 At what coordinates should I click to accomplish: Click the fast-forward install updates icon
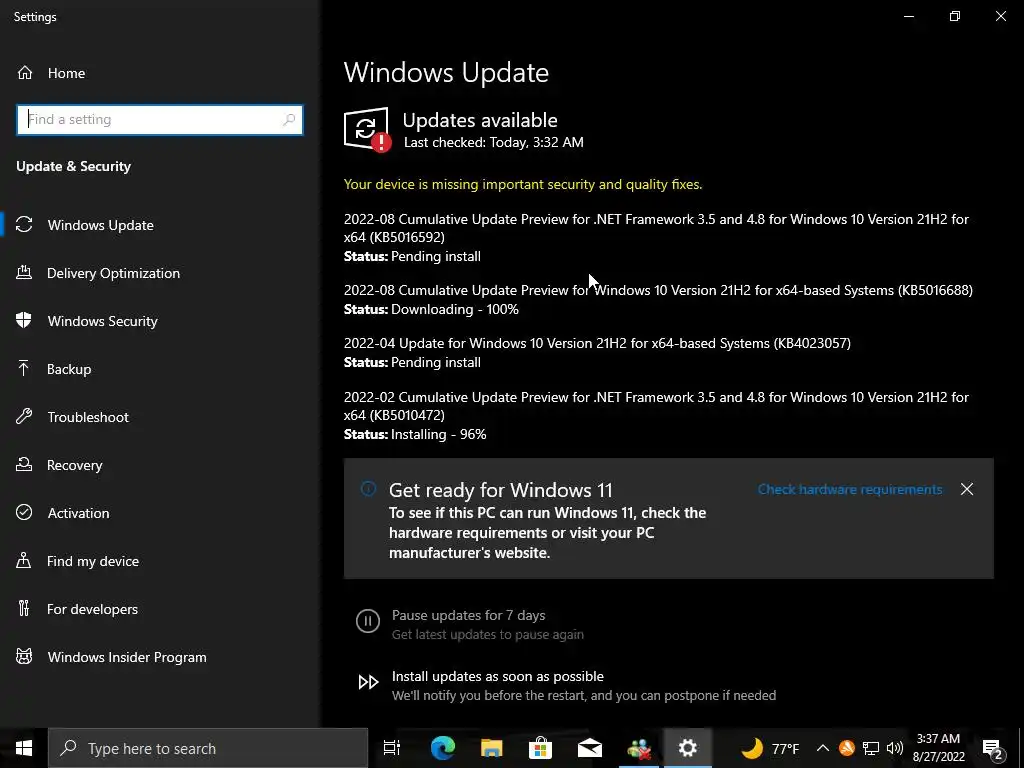coord(368,682)
